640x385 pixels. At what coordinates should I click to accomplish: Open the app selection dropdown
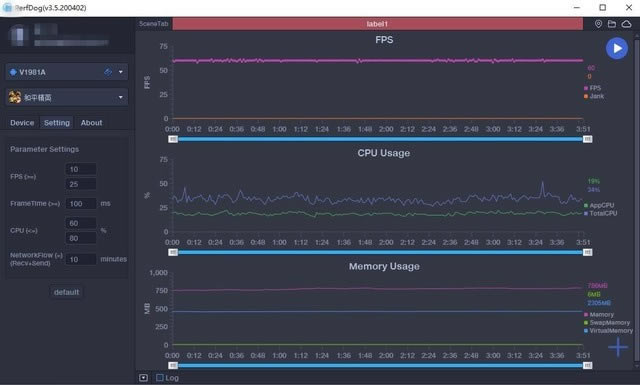click(67, 97)
